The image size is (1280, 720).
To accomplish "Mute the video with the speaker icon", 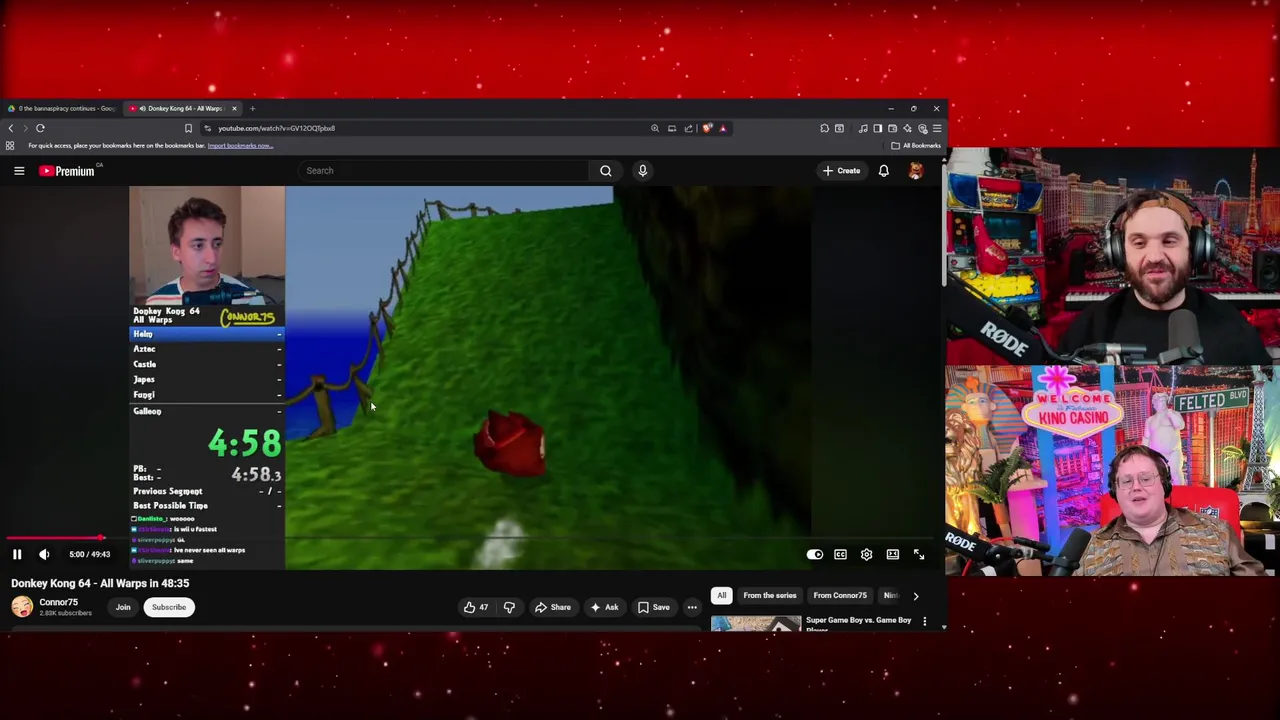I will tap(44, 554).
